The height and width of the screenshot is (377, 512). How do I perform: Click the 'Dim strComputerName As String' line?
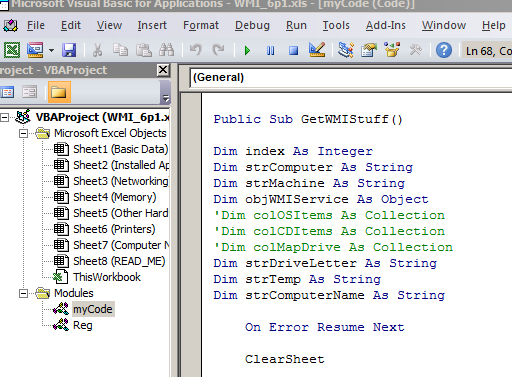coord(329,295)
